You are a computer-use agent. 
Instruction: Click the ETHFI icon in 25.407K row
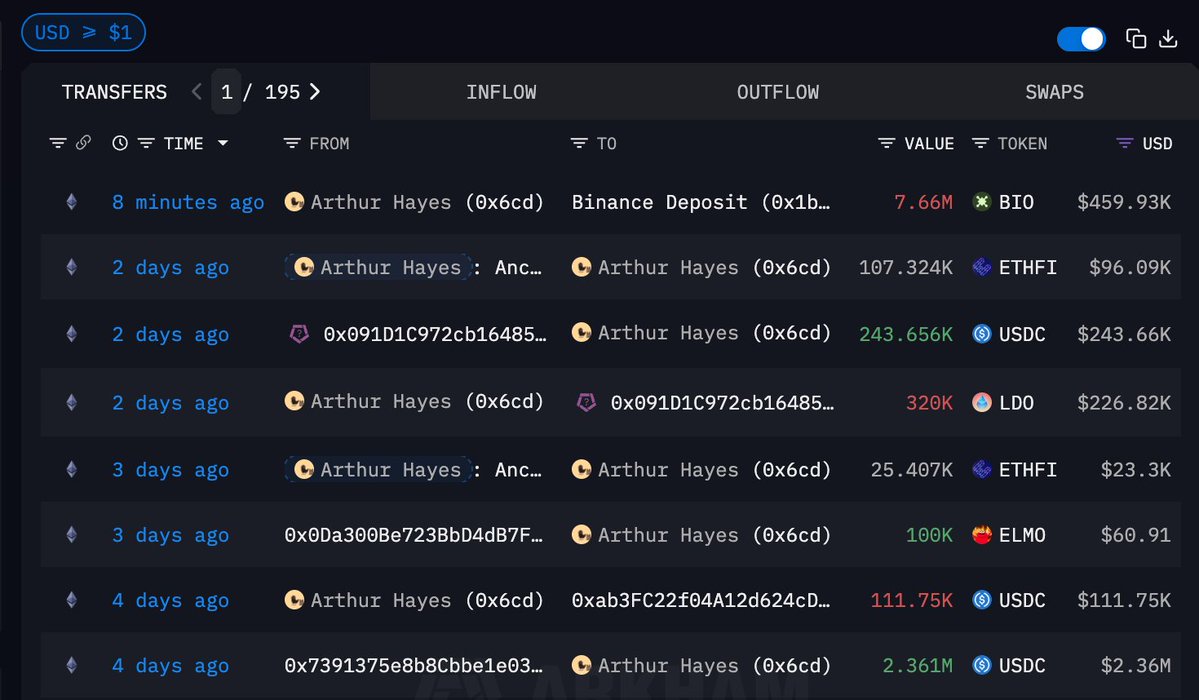tap(982, 469)
